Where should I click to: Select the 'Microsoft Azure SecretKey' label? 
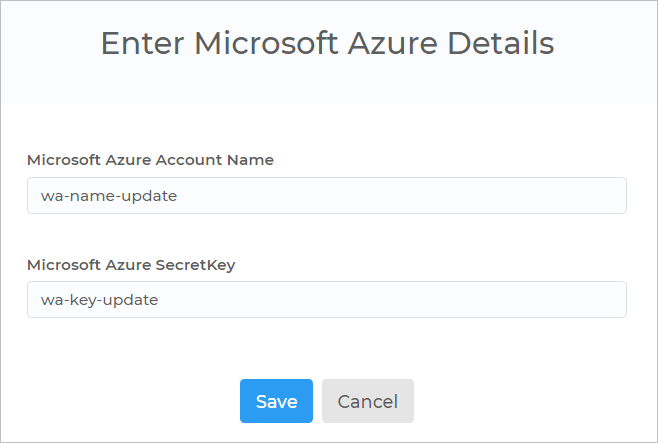(x=131, y=265)
